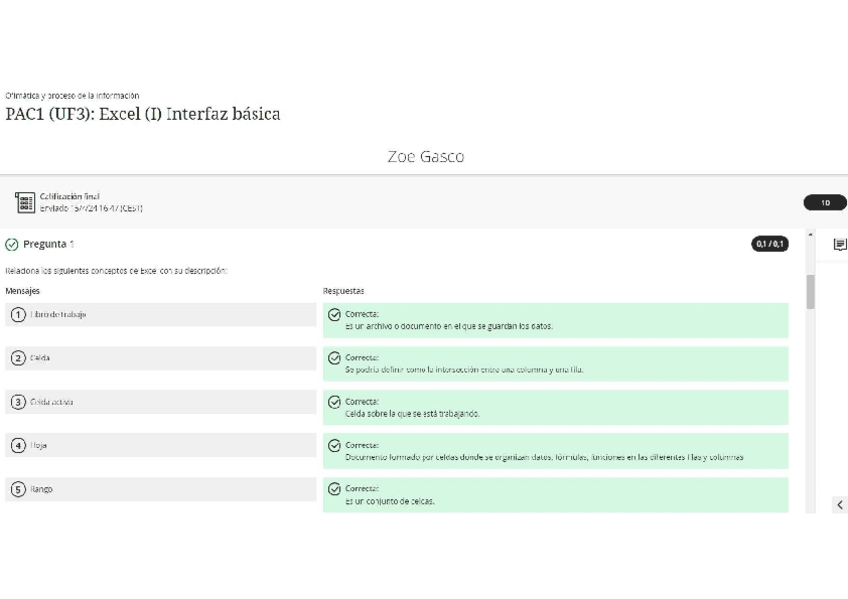This screenshot has height=599, width=848.
Task: Click number 5 circle beside Rango
Action: (x=18, y=490)
